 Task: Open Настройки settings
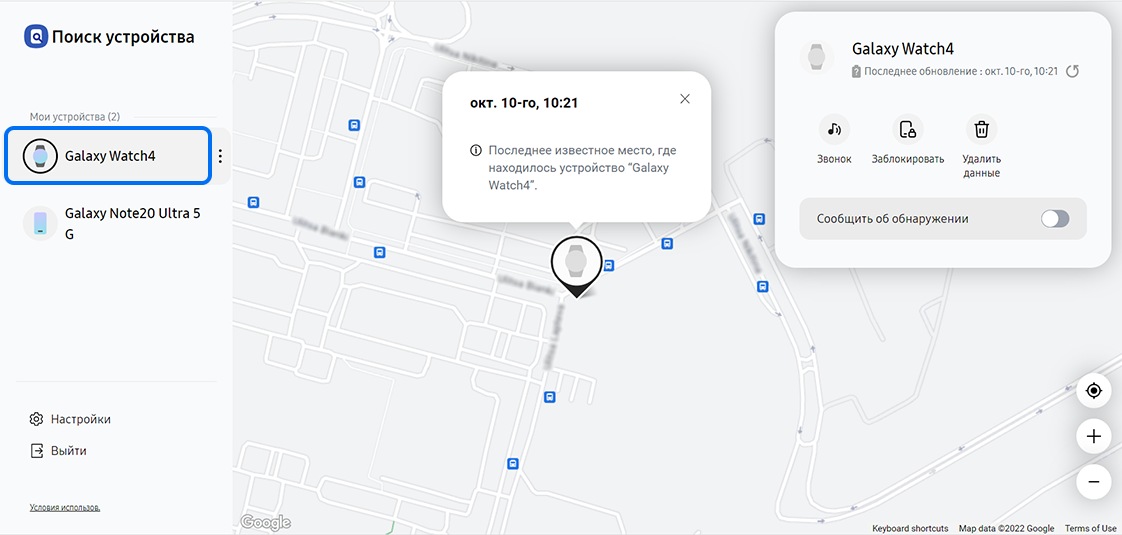(70, 419)
